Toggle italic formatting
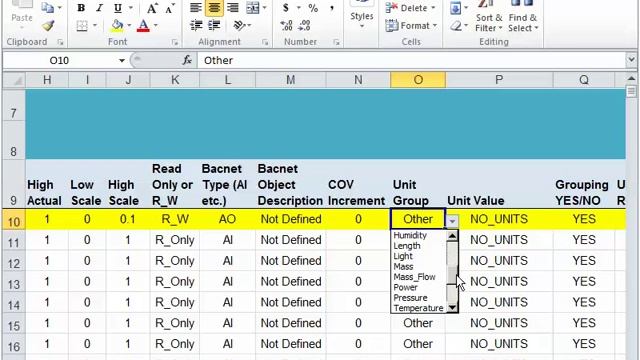The height and width of the screenshot is (360, 640). tap(99, 8)
